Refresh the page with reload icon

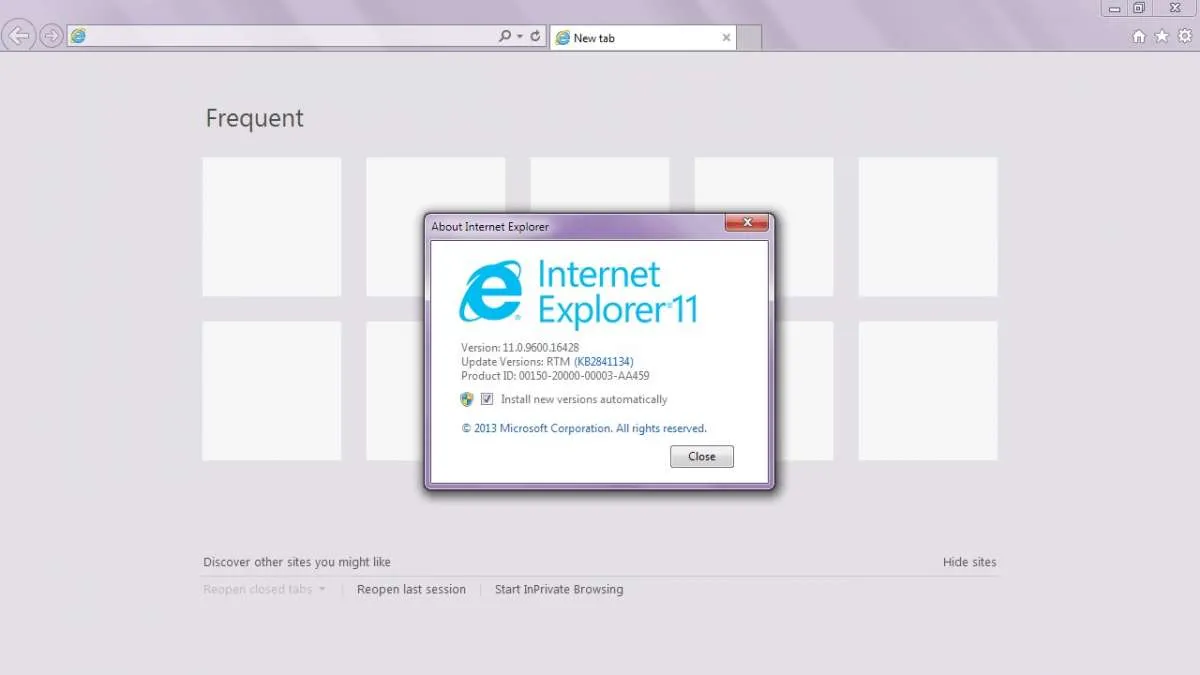pos(536,36)
